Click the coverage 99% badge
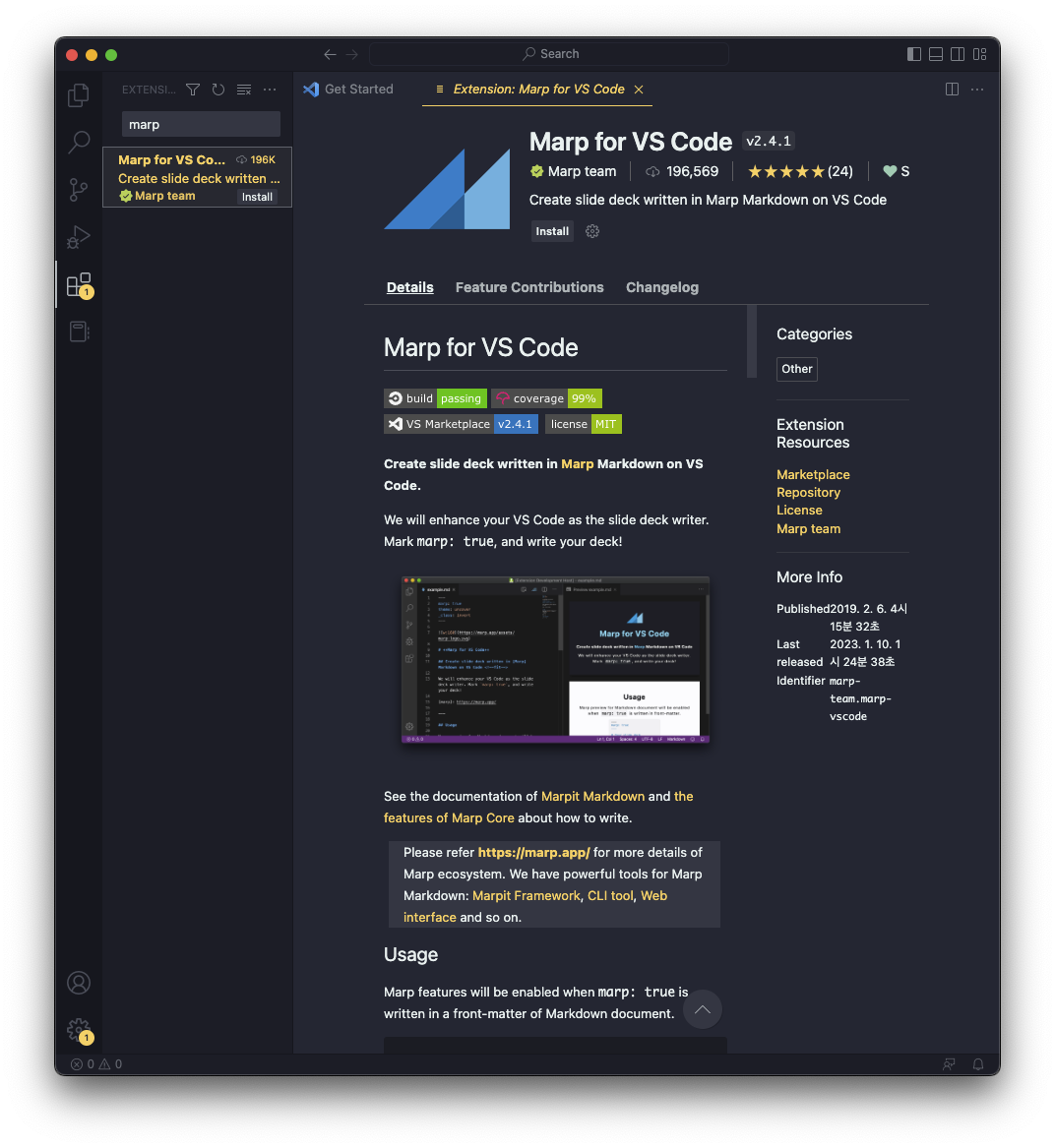This screenshot has height=1148, width=1055. (546, 398)
